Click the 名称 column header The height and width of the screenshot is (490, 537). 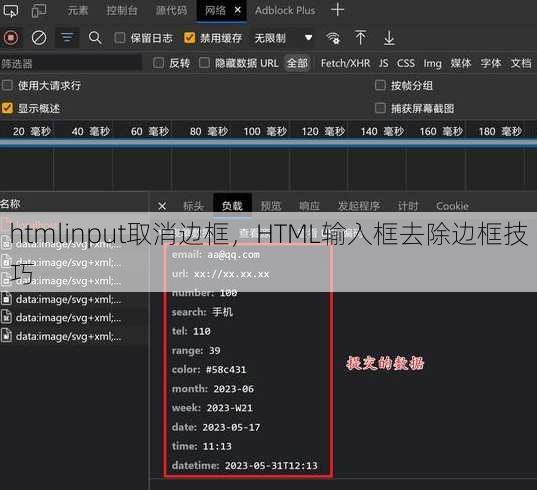pos(10,204)
